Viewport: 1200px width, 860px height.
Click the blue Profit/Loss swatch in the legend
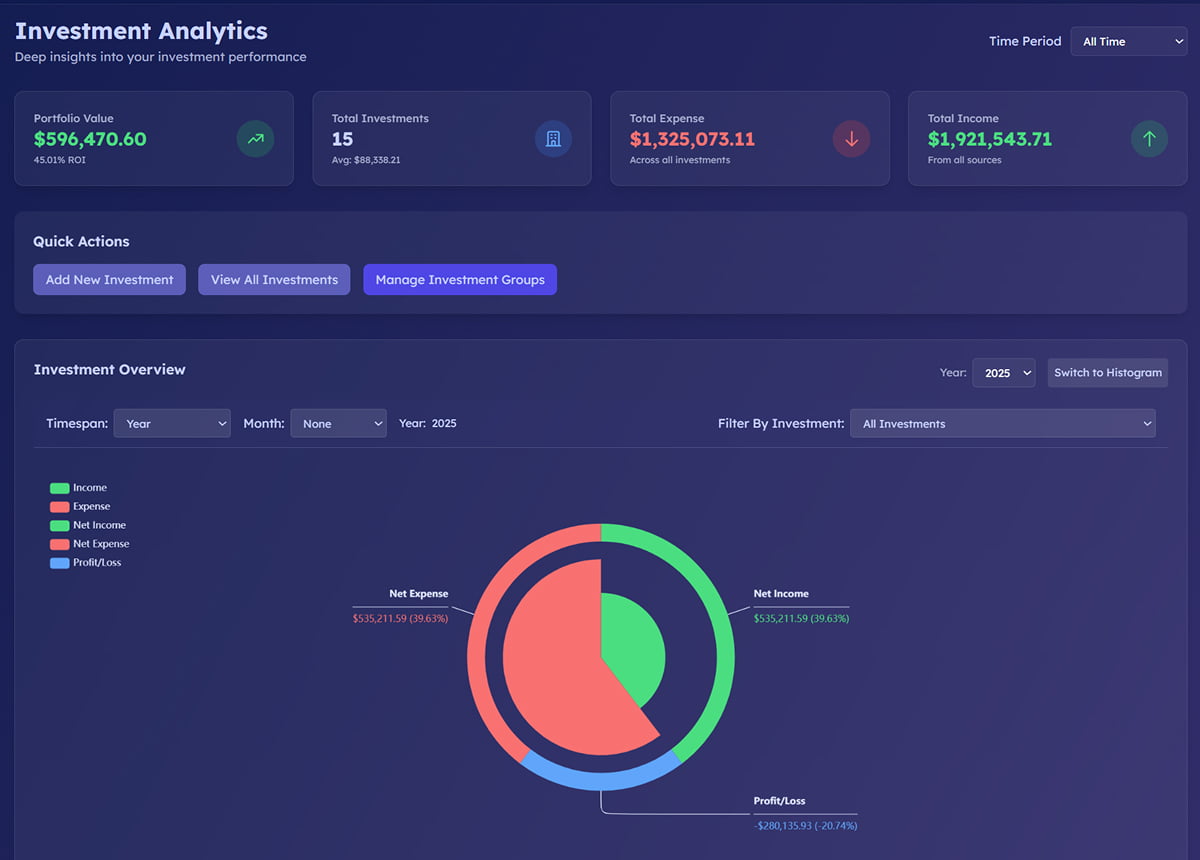click(60, 563)
